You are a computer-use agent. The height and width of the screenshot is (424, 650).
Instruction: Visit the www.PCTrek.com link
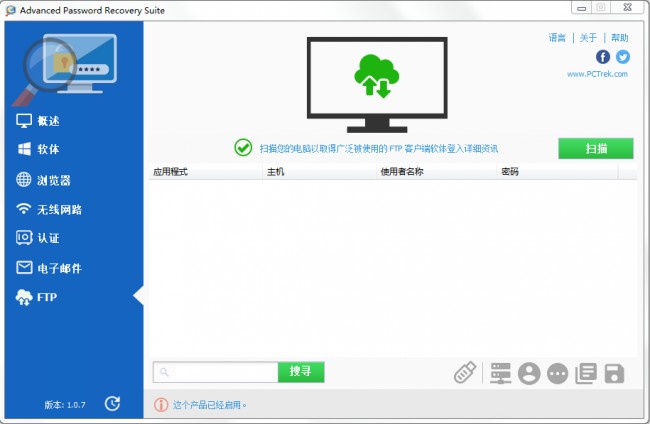click(597, 74)
